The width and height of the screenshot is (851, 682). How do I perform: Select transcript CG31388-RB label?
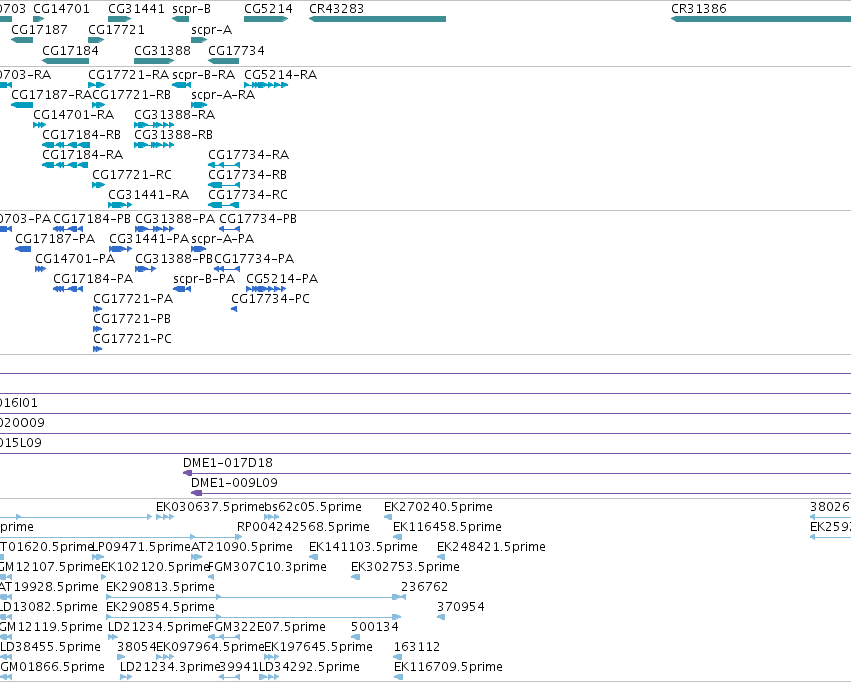pos(173,135)
